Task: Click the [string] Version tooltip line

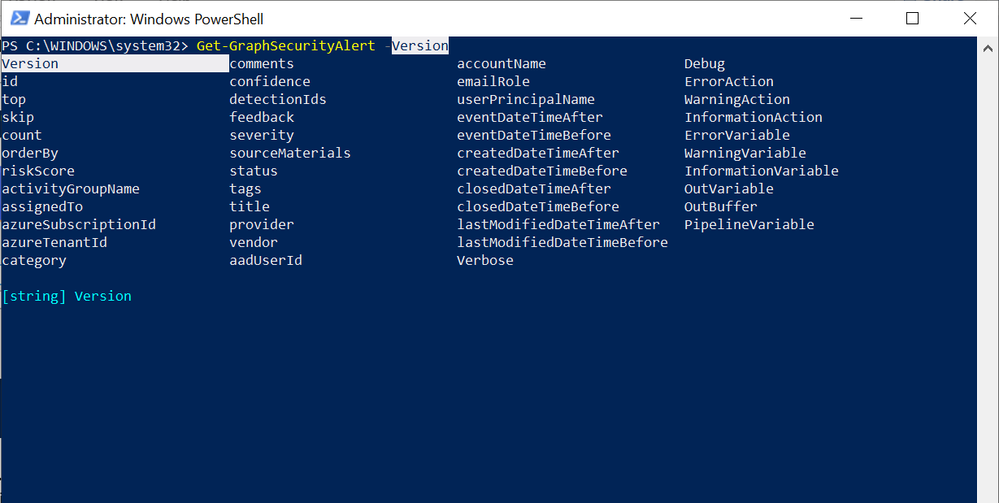Action: click(x=66, y=297)
